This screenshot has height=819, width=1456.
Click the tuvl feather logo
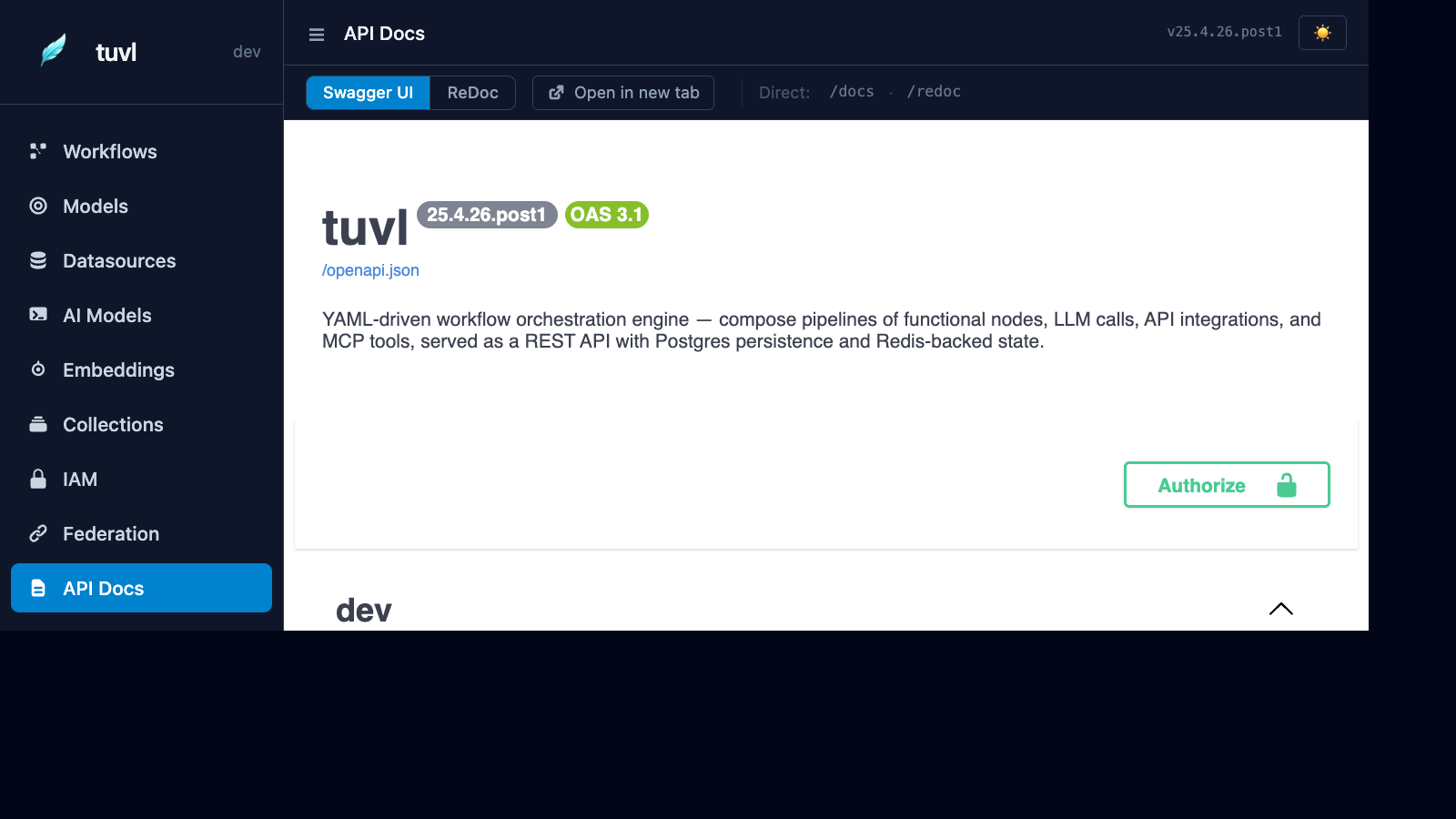[54, 50]
